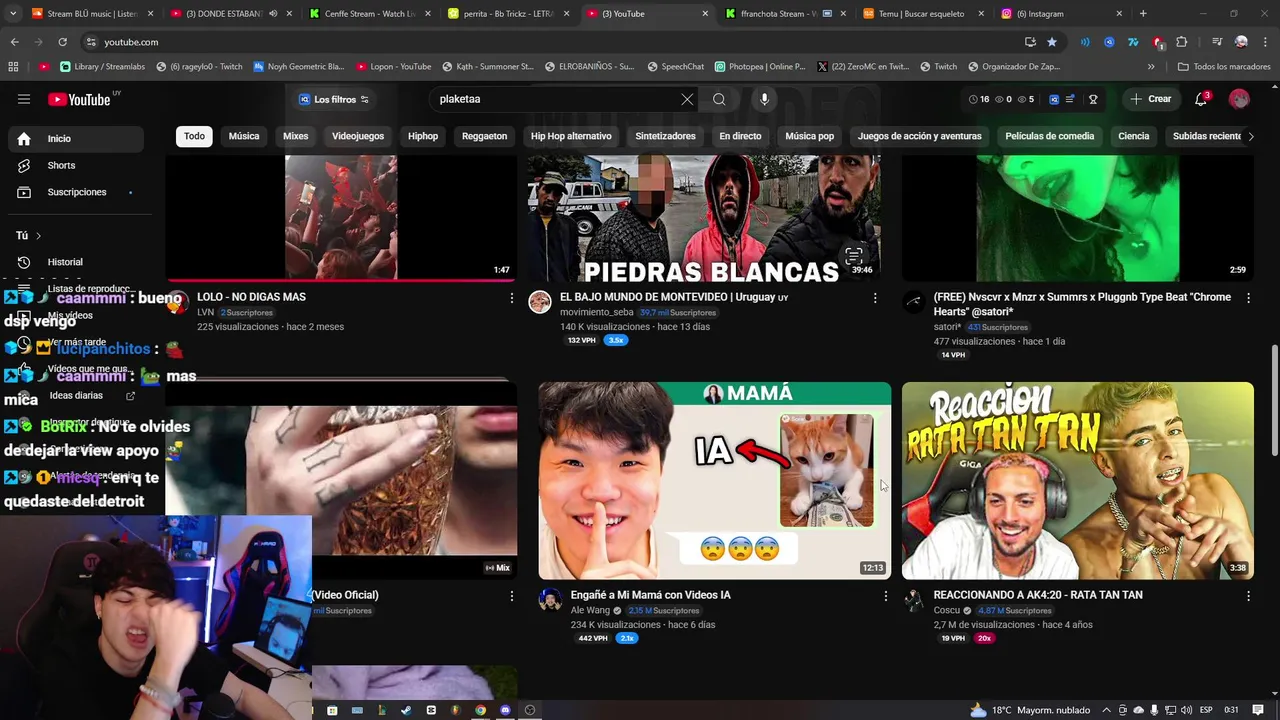Open the movimiento_seba channel avatar

(540, 302)
